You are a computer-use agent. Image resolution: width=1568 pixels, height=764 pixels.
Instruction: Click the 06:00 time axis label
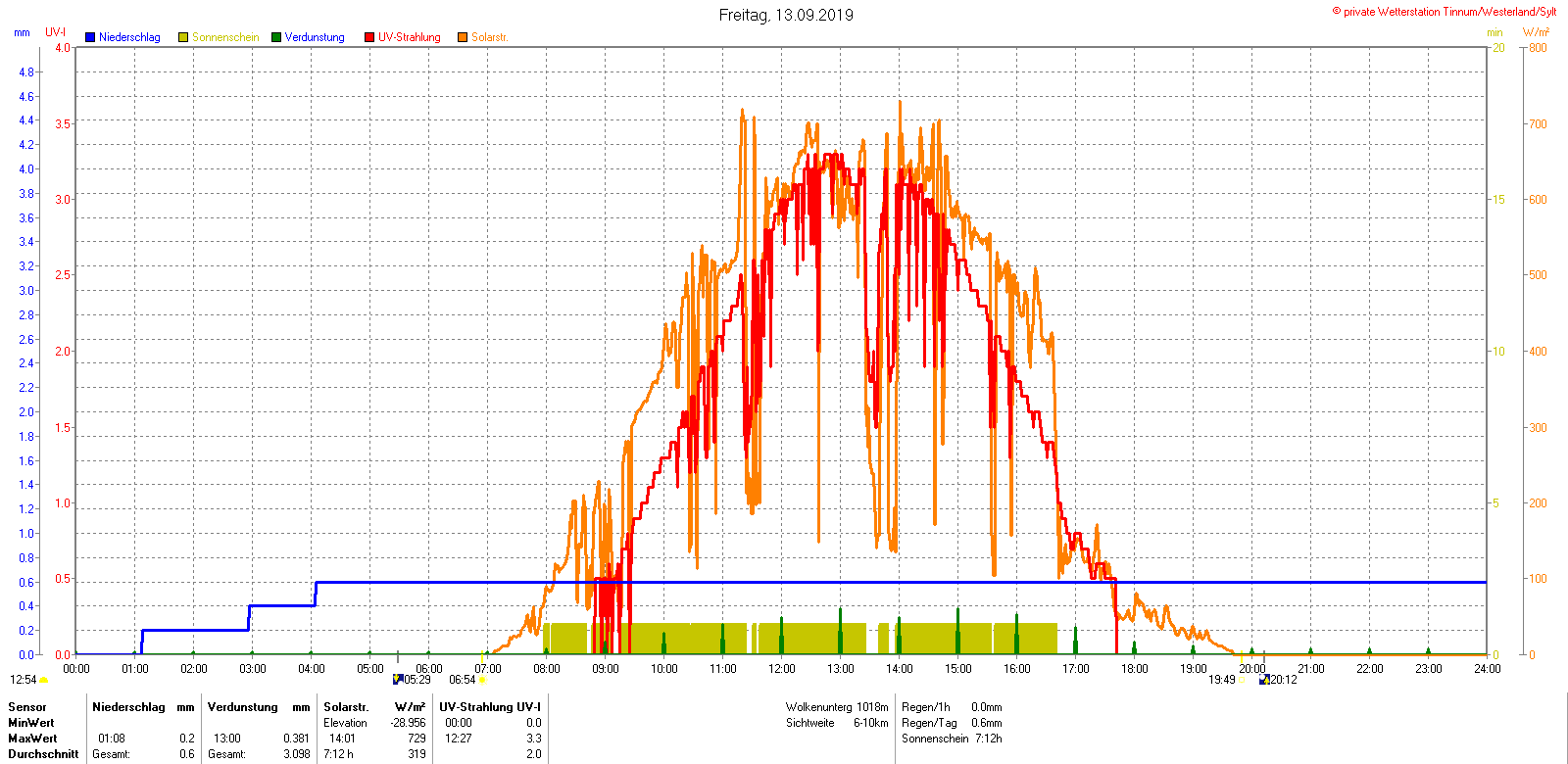click(x=429, y=669)
